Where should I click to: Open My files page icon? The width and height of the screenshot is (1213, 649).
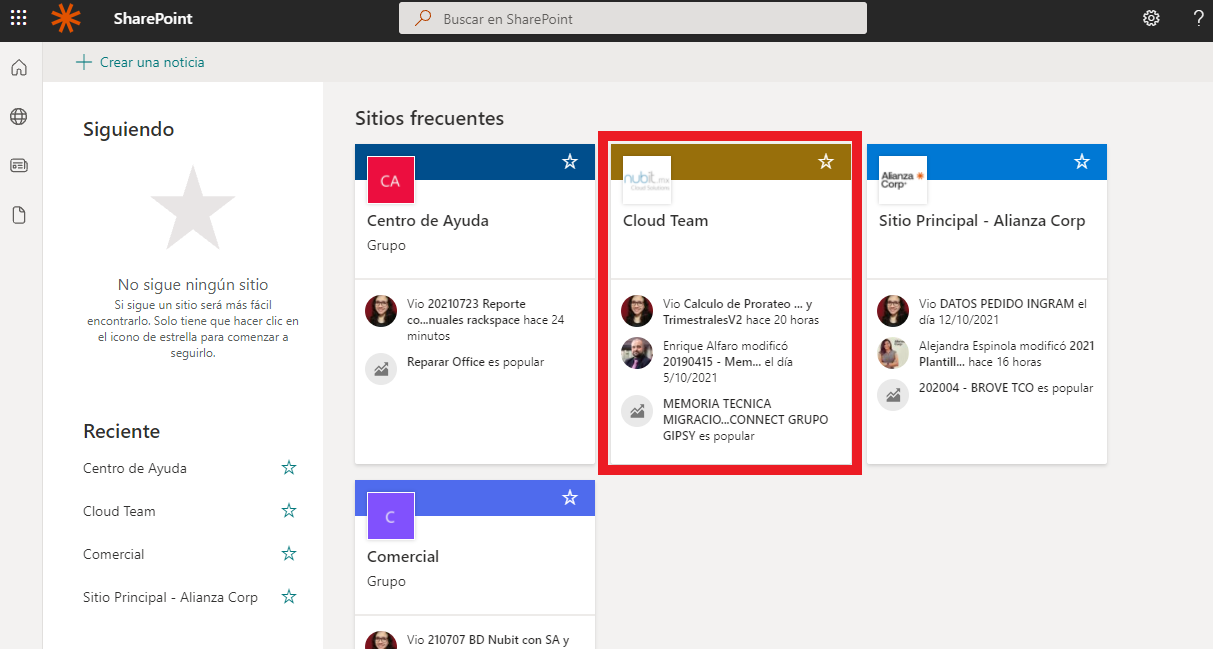click(19, 215)
